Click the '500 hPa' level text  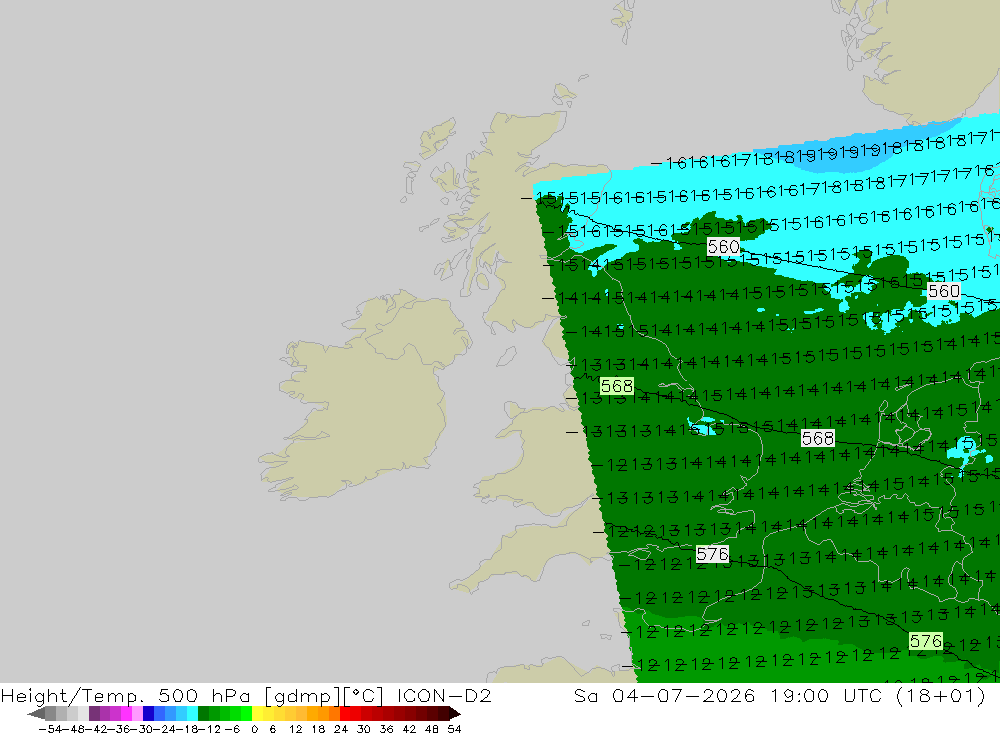tap(204, 695)
